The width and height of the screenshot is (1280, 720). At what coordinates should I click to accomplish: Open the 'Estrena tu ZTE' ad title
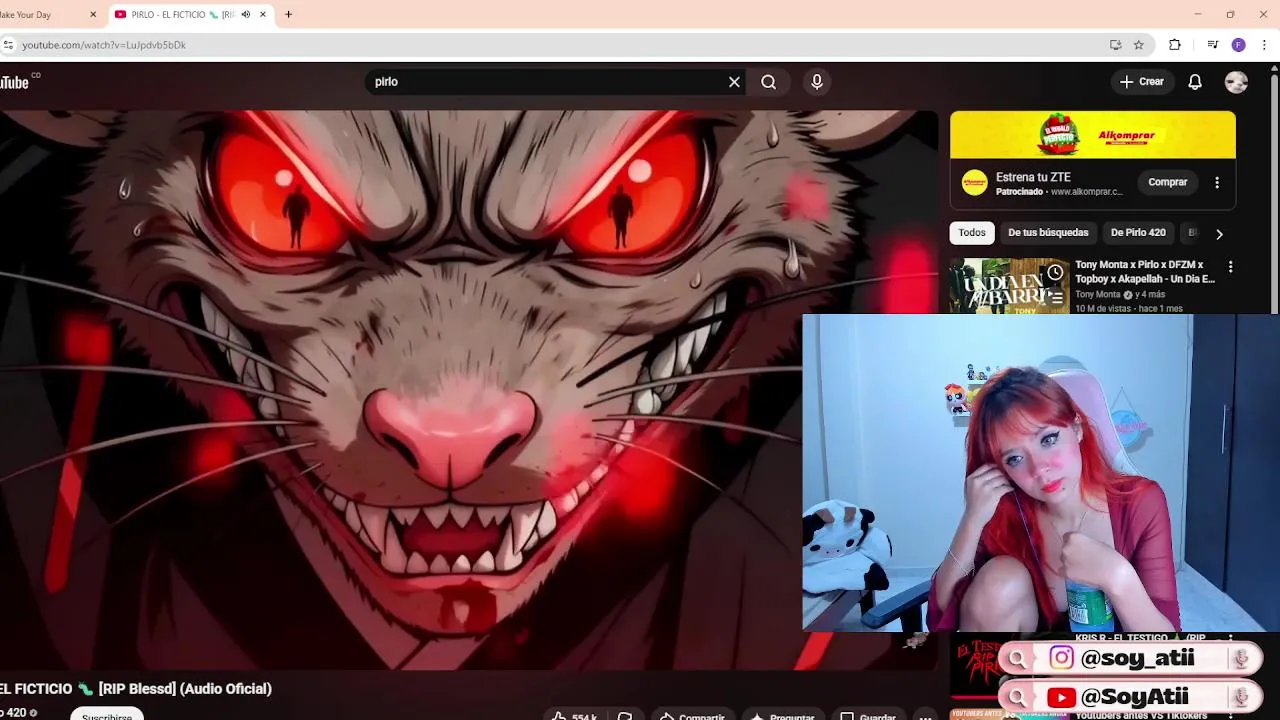[x=1033, y=177]
